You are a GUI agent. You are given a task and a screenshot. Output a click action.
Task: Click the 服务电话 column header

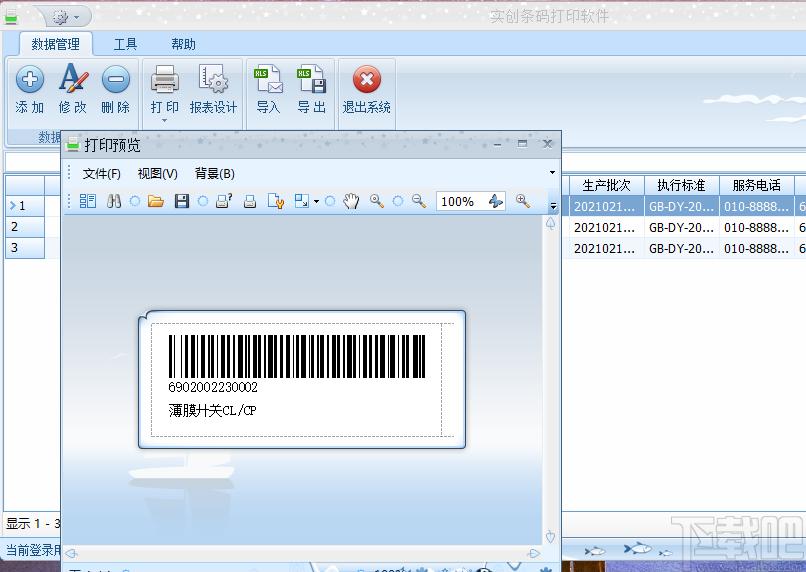pyautogui.click(x=757, y=185)
